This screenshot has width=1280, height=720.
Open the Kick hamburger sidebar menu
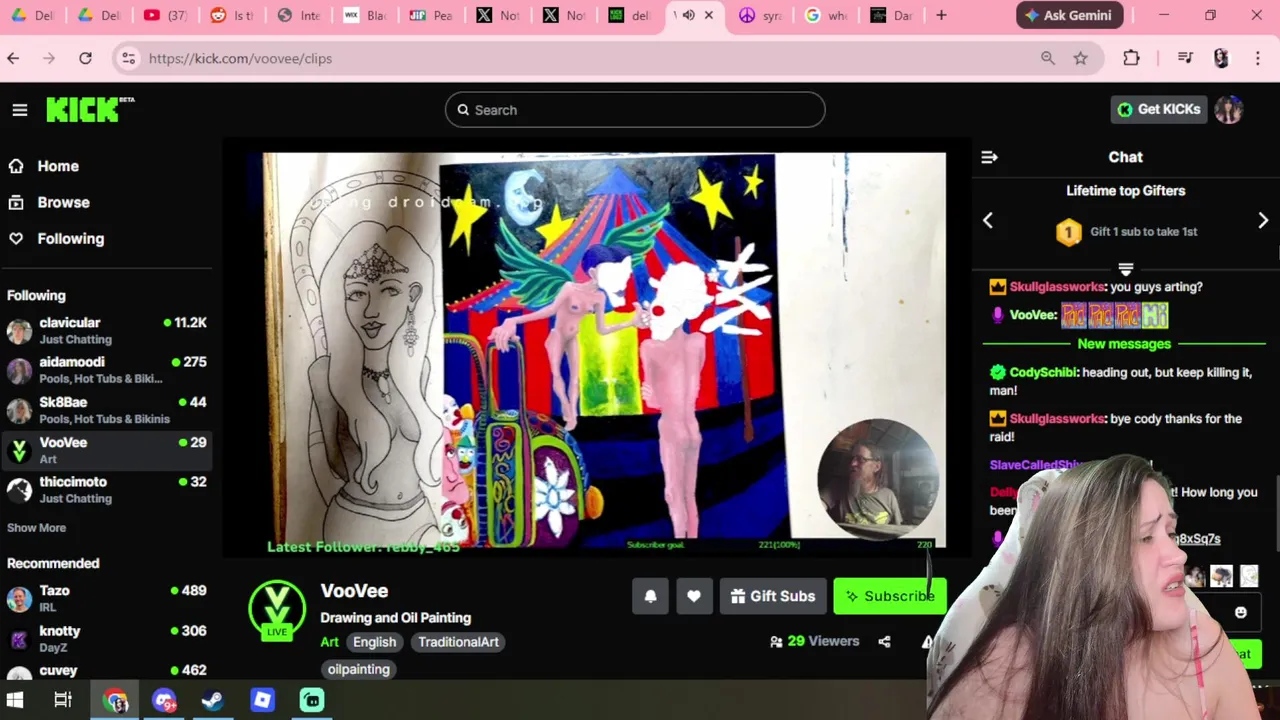pyautogui.click(x=20, y=110)
